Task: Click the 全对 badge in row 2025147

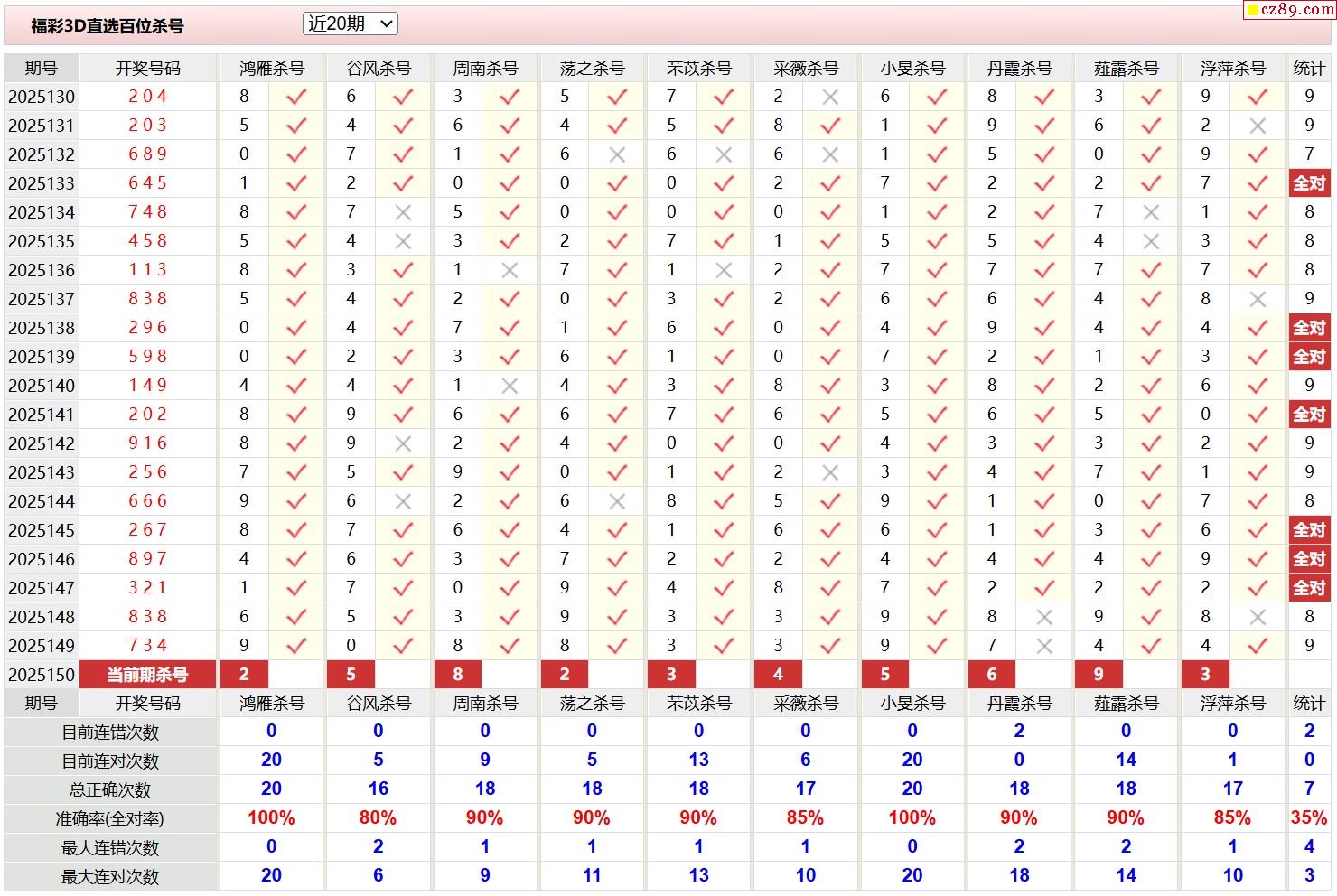Action: click(1308, 588)
